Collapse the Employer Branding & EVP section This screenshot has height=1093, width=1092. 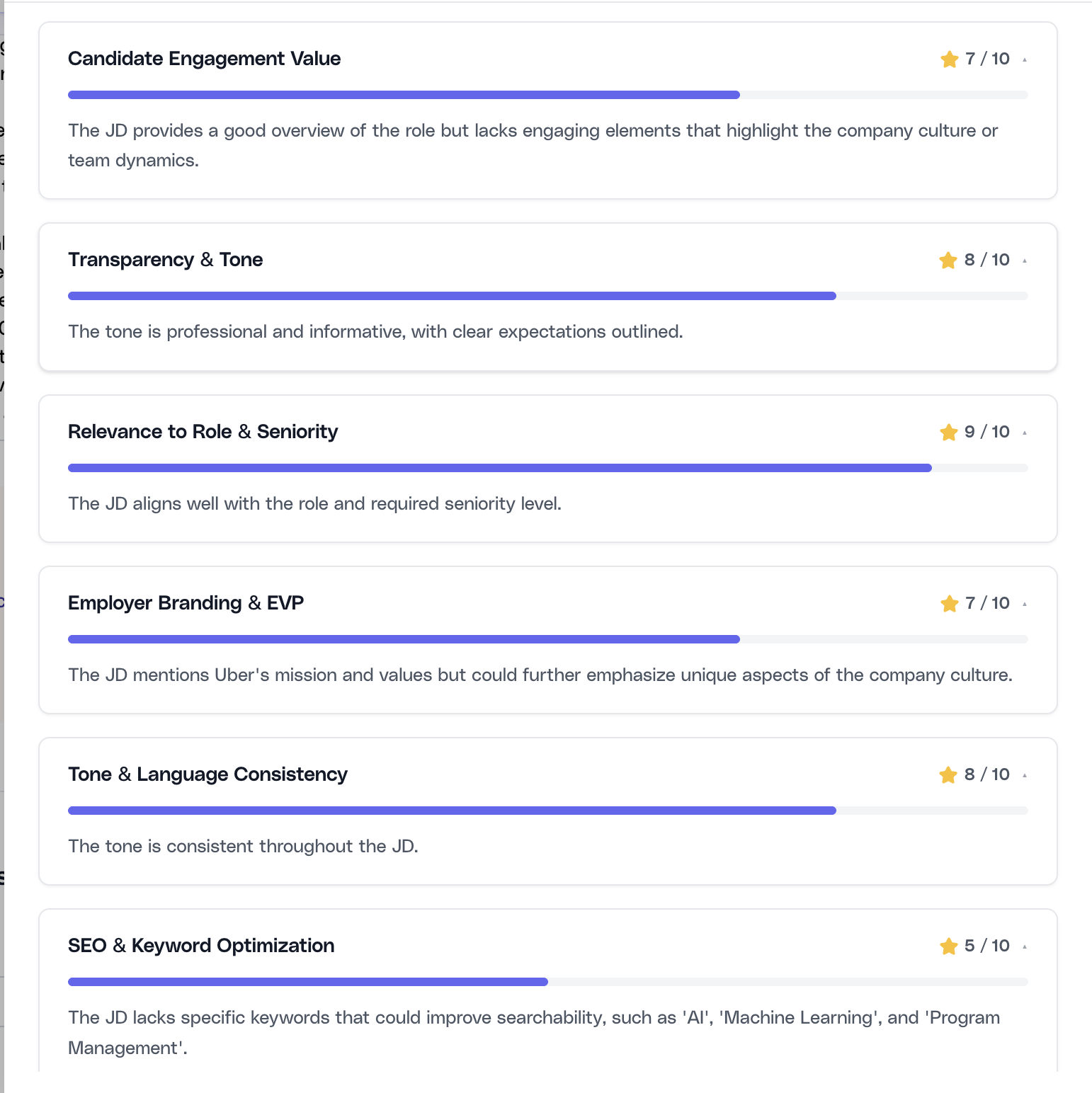click(1025, 603)
